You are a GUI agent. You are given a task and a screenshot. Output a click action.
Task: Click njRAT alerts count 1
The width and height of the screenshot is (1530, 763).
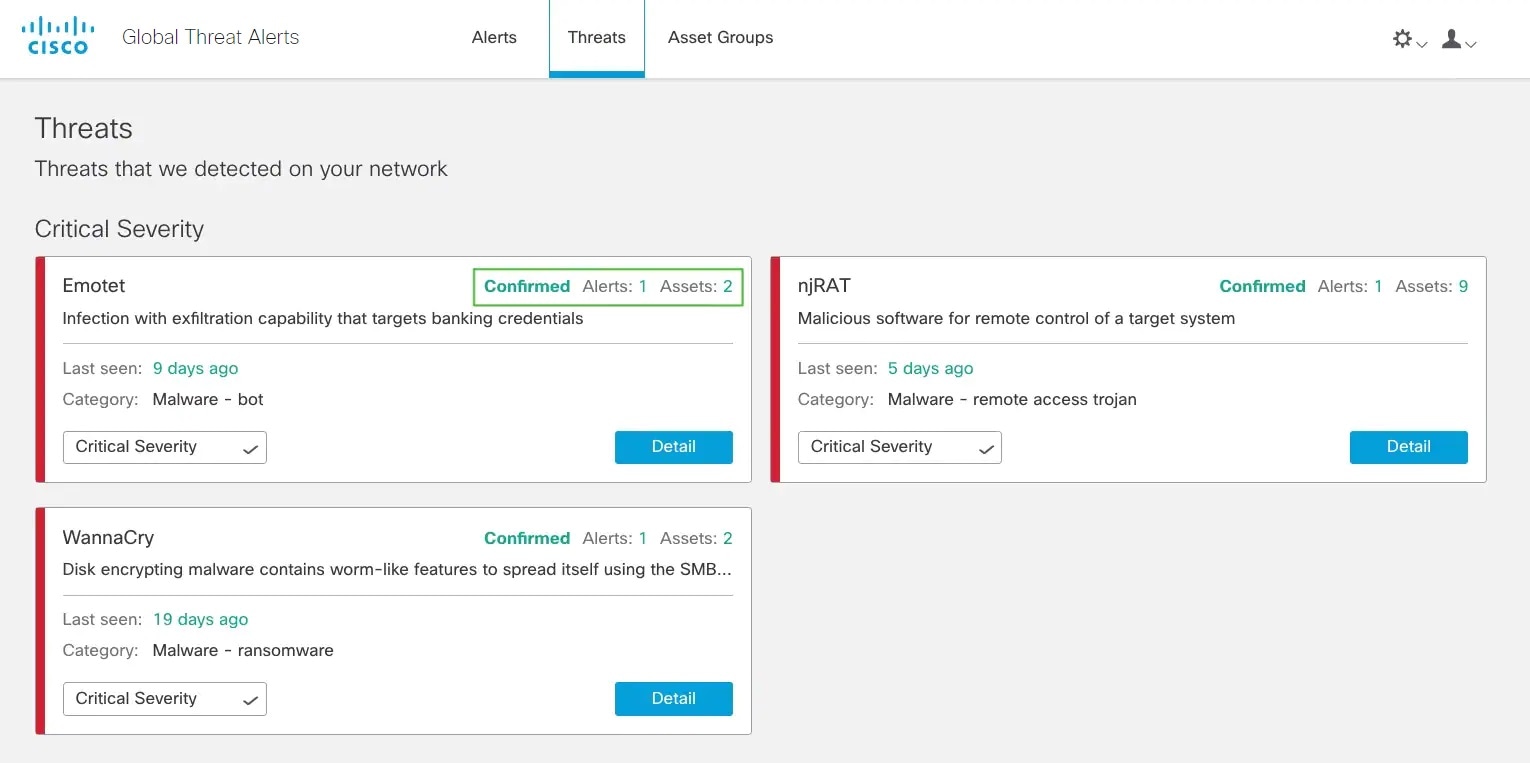pos(1378,286)
